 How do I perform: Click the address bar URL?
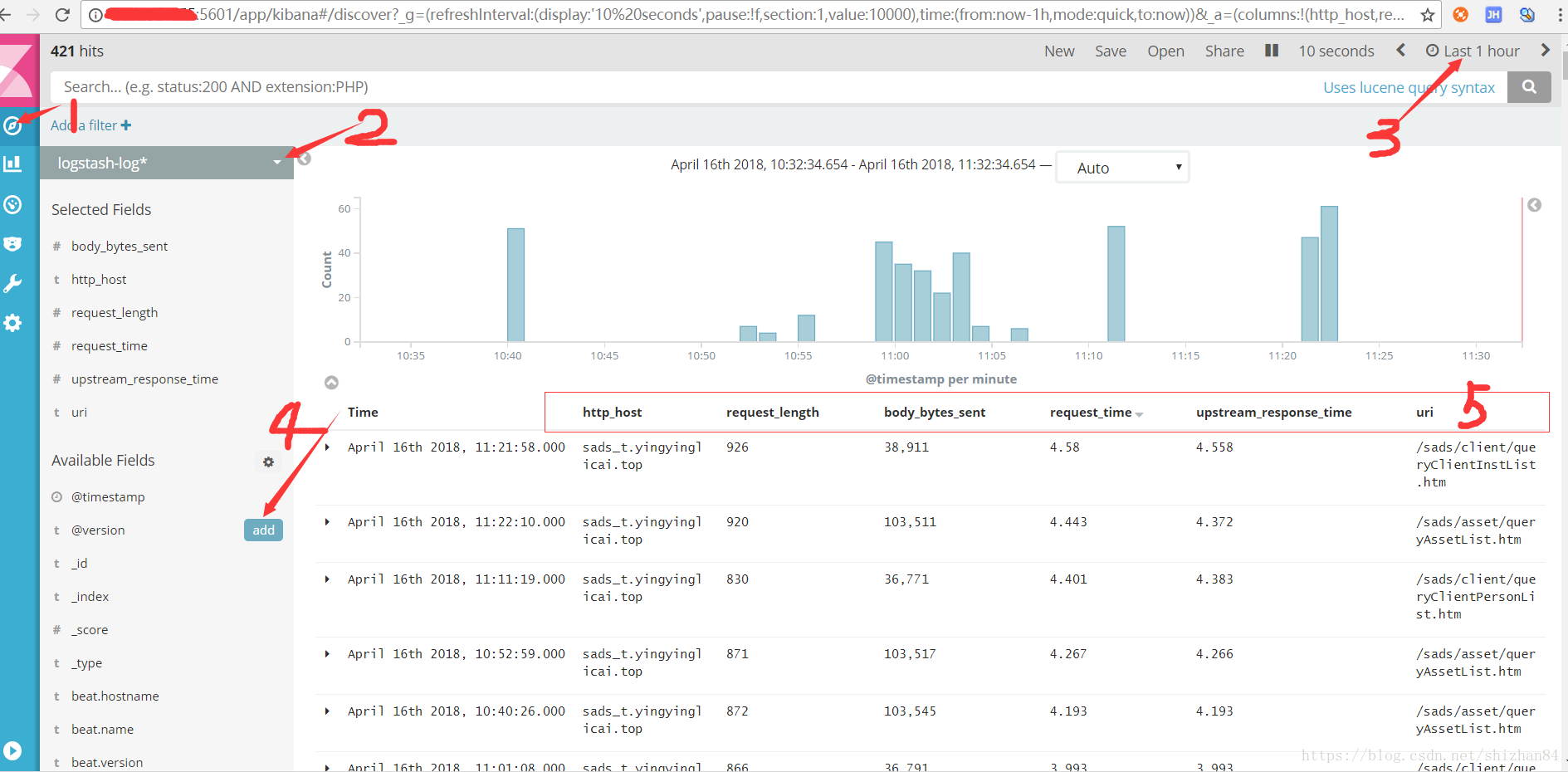755,15
